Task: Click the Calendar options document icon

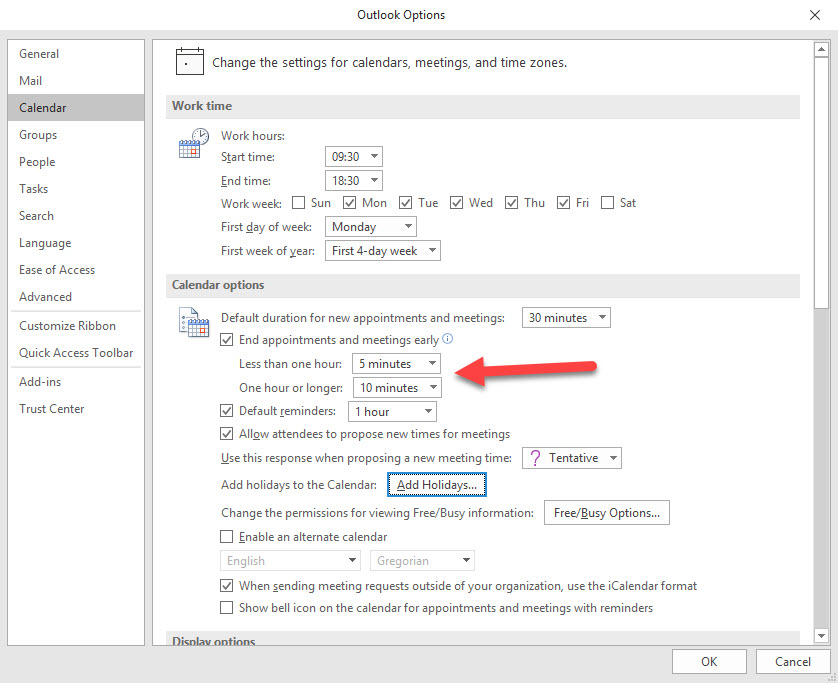Action: click(x=193, y=322)
